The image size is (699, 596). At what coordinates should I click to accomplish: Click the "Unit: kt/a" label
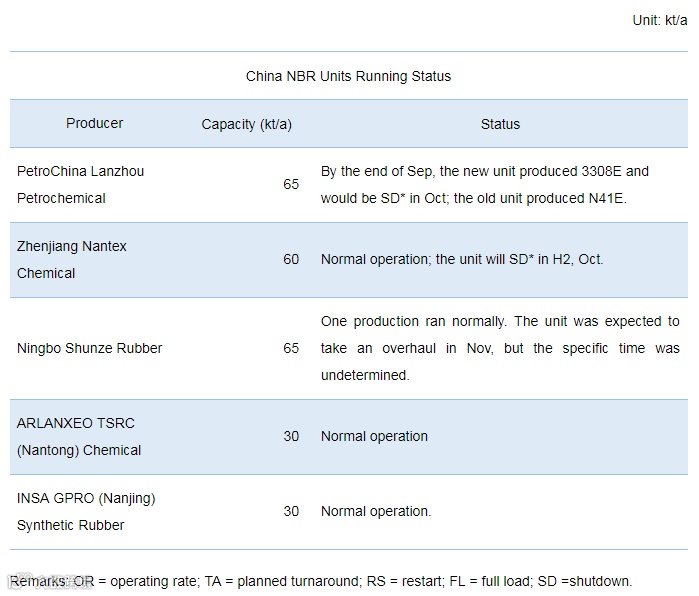[659, 20]
